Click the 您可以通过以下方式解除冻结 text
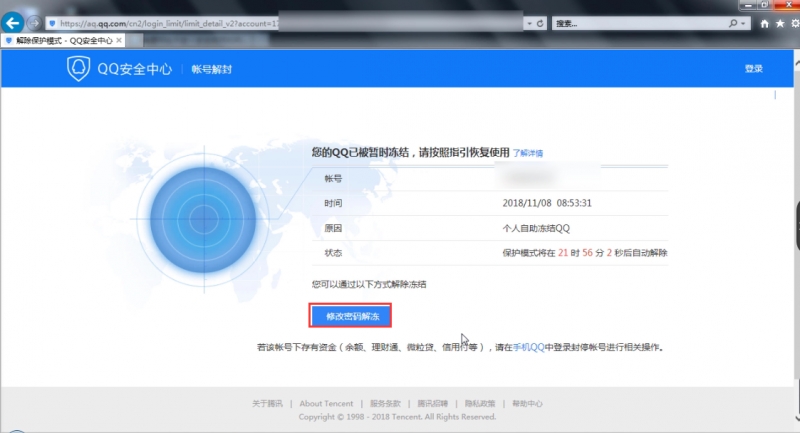 click(369, 284)
